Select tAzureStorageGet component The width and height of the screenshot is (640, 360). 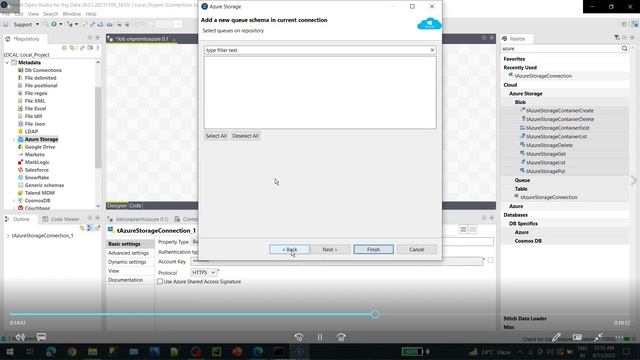546,154
